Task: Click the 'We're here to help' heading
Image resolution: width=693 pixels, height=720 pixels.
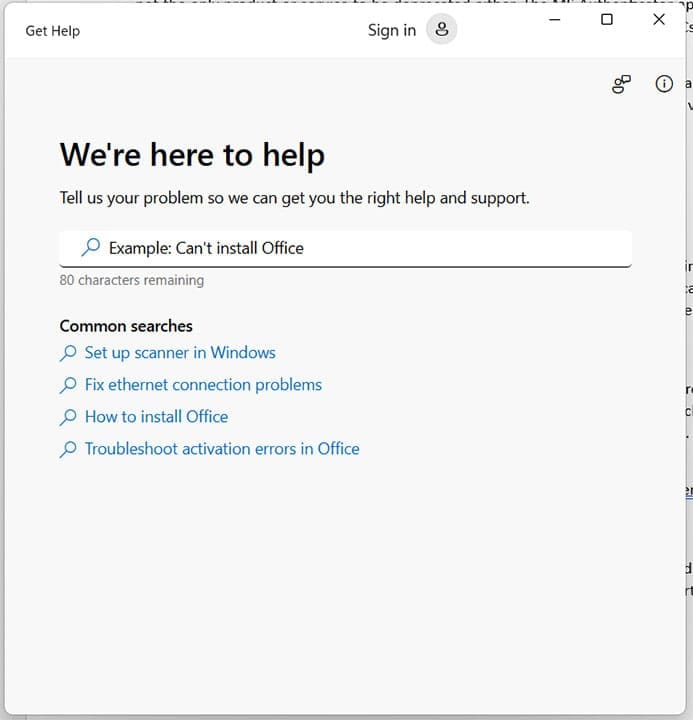Action: [x=192, y=155]
